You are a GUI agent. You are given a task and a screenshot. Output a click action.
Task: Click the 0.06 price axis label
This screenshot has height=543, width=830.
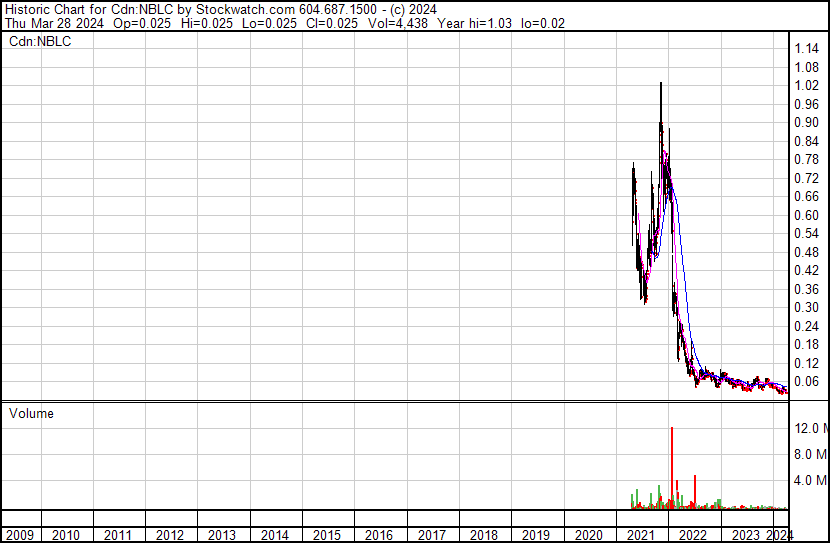806,381
